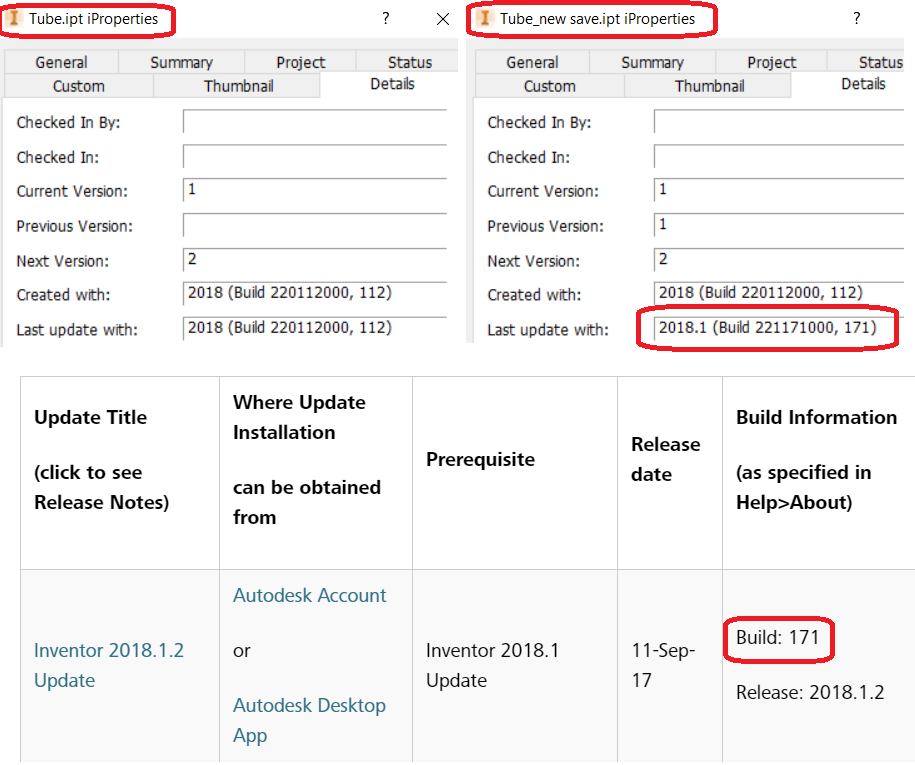
Task: Click the help question mark in Tube.ipt iProperties
Action: pyautogui.click(x=386, y=19)
